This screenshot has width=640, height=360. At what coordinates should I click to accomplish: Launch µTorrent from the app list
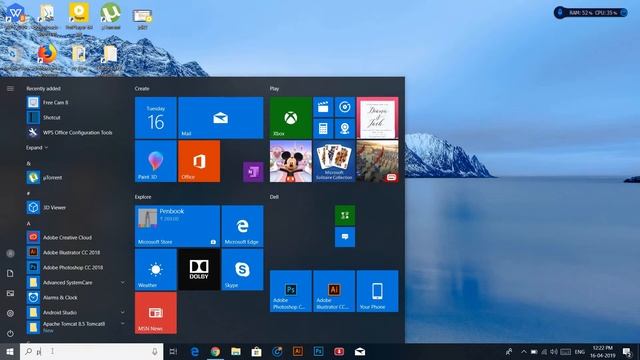76,178
